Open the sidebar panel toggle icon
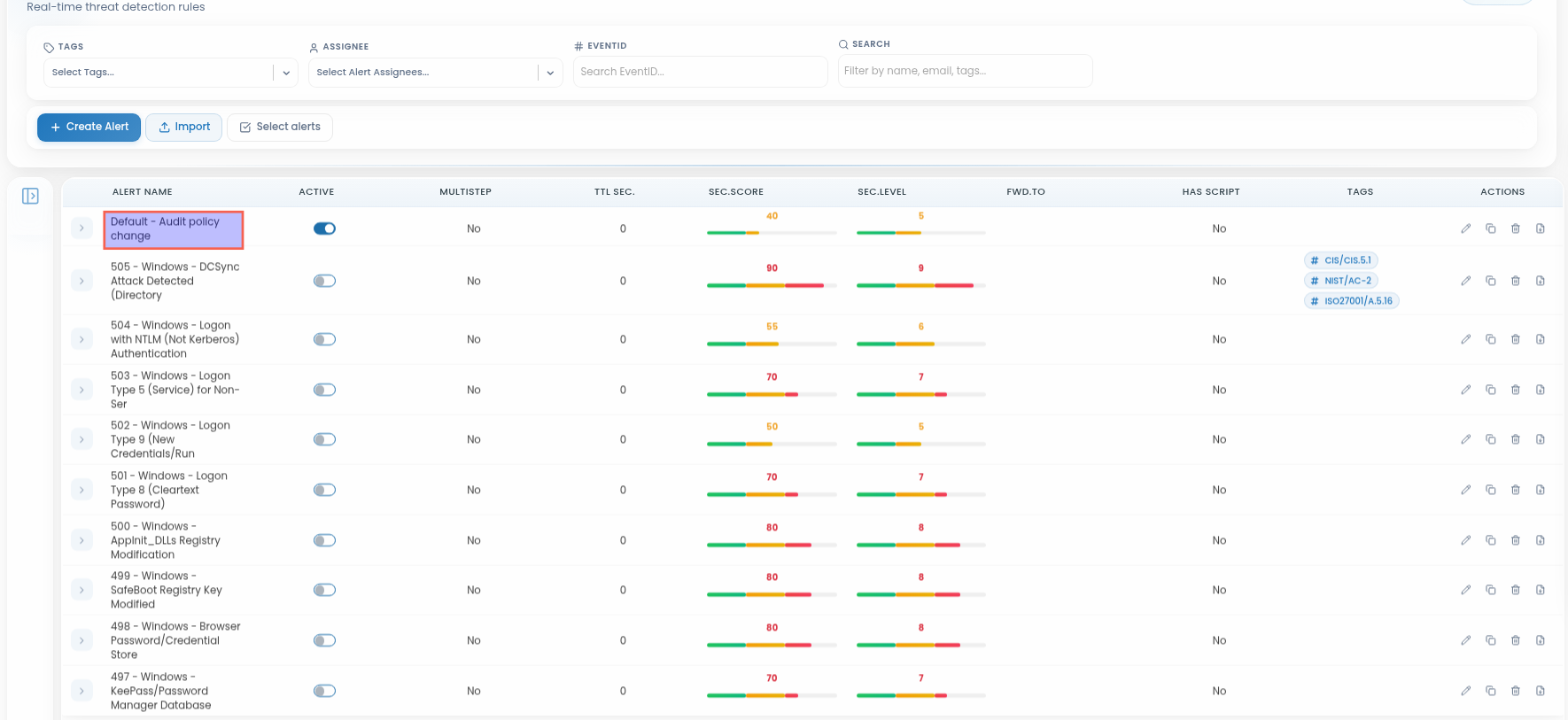The image size is (1568, 720). [30, 196]
